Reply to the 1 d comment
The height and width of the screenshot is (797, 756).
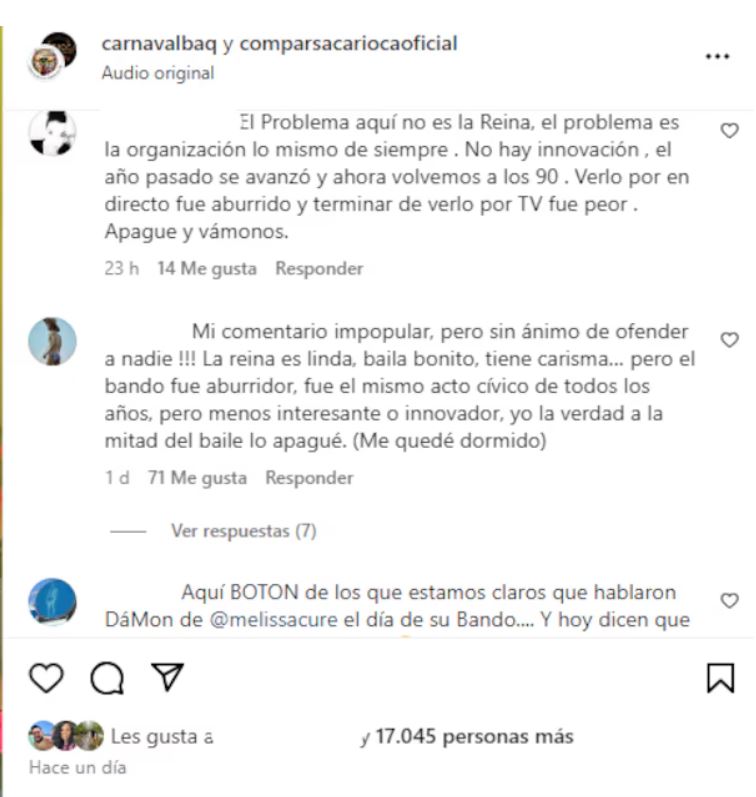point(309,478)
